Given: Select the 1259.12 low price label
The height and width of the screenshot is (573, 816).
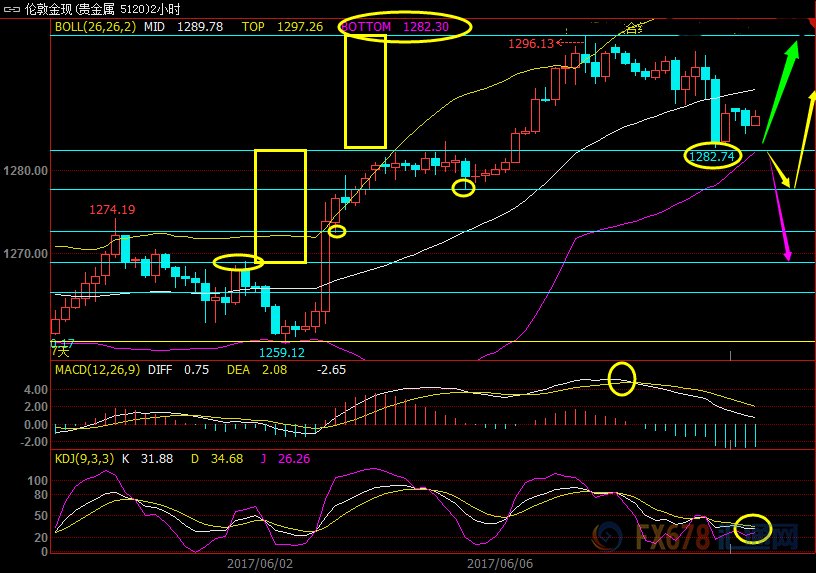Looking at the screenshot, I should (x=281, y=352).
